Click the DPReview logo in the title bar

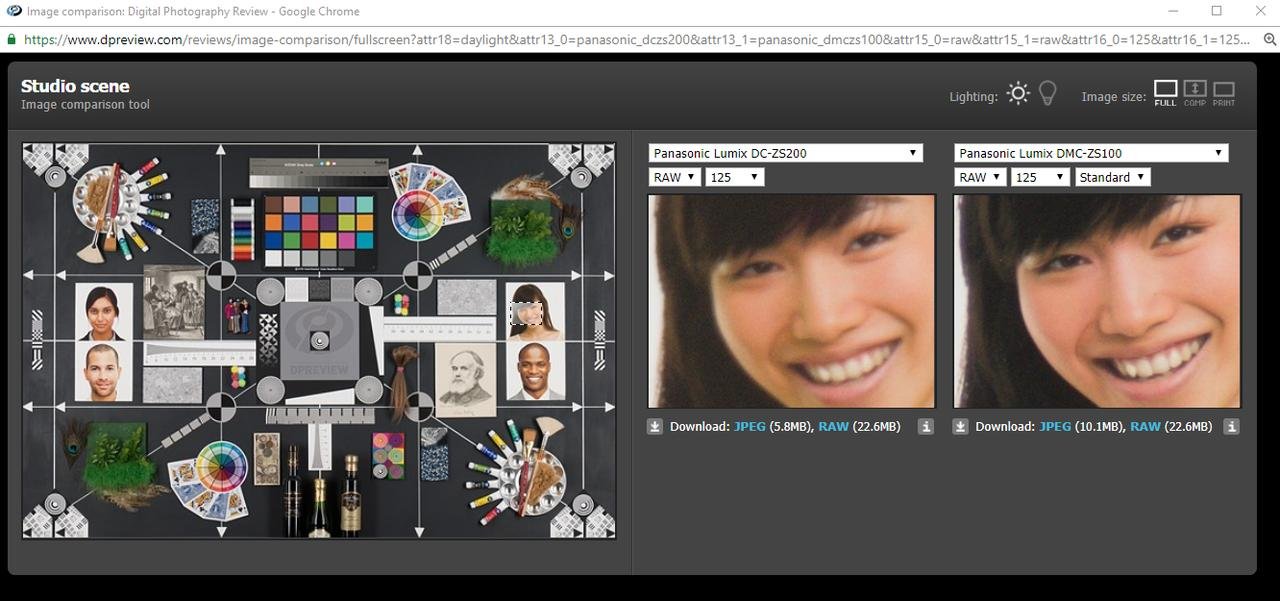14,11
